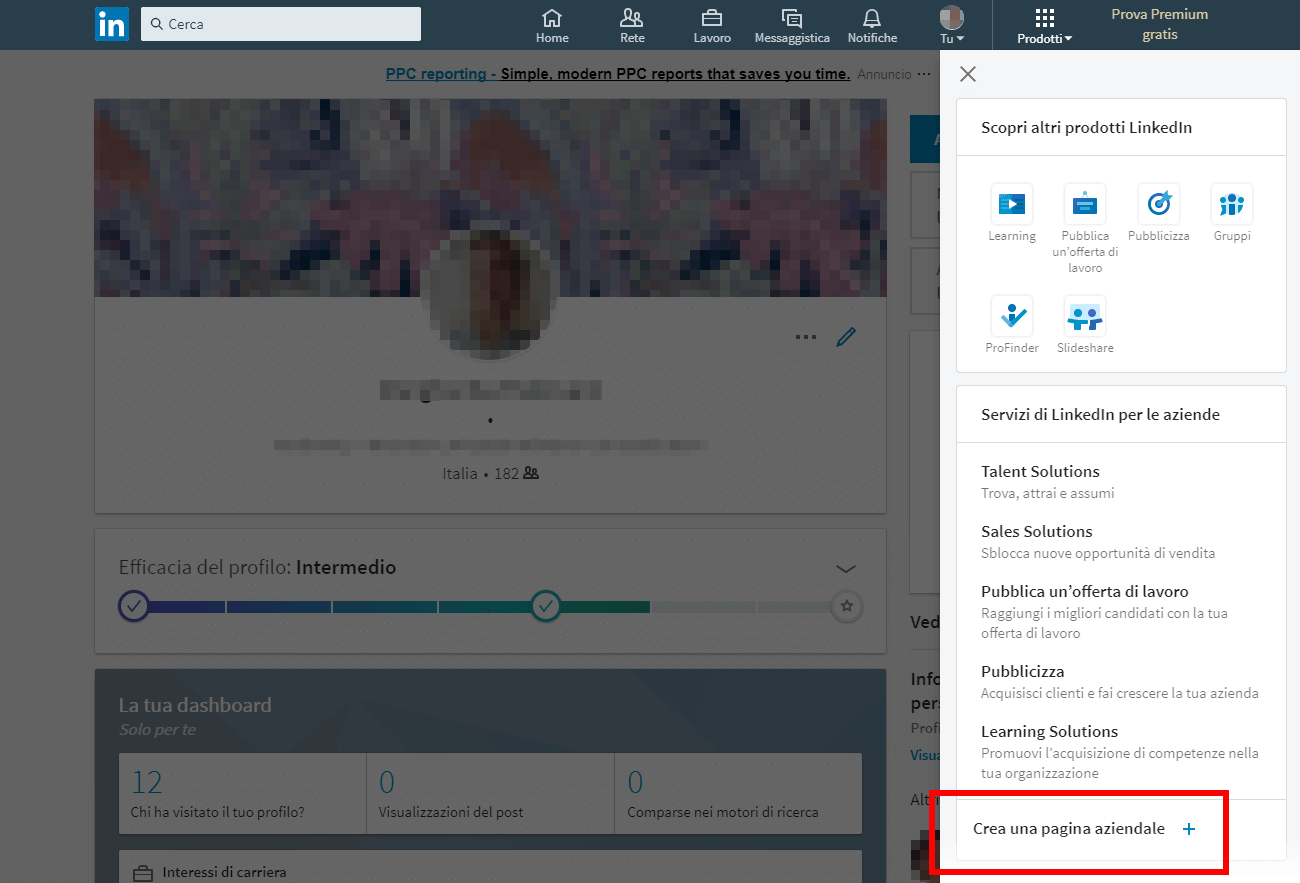The image size is (1300, 883).
Task: Click the star at progress bar end
Action: (x=847, y=606)
